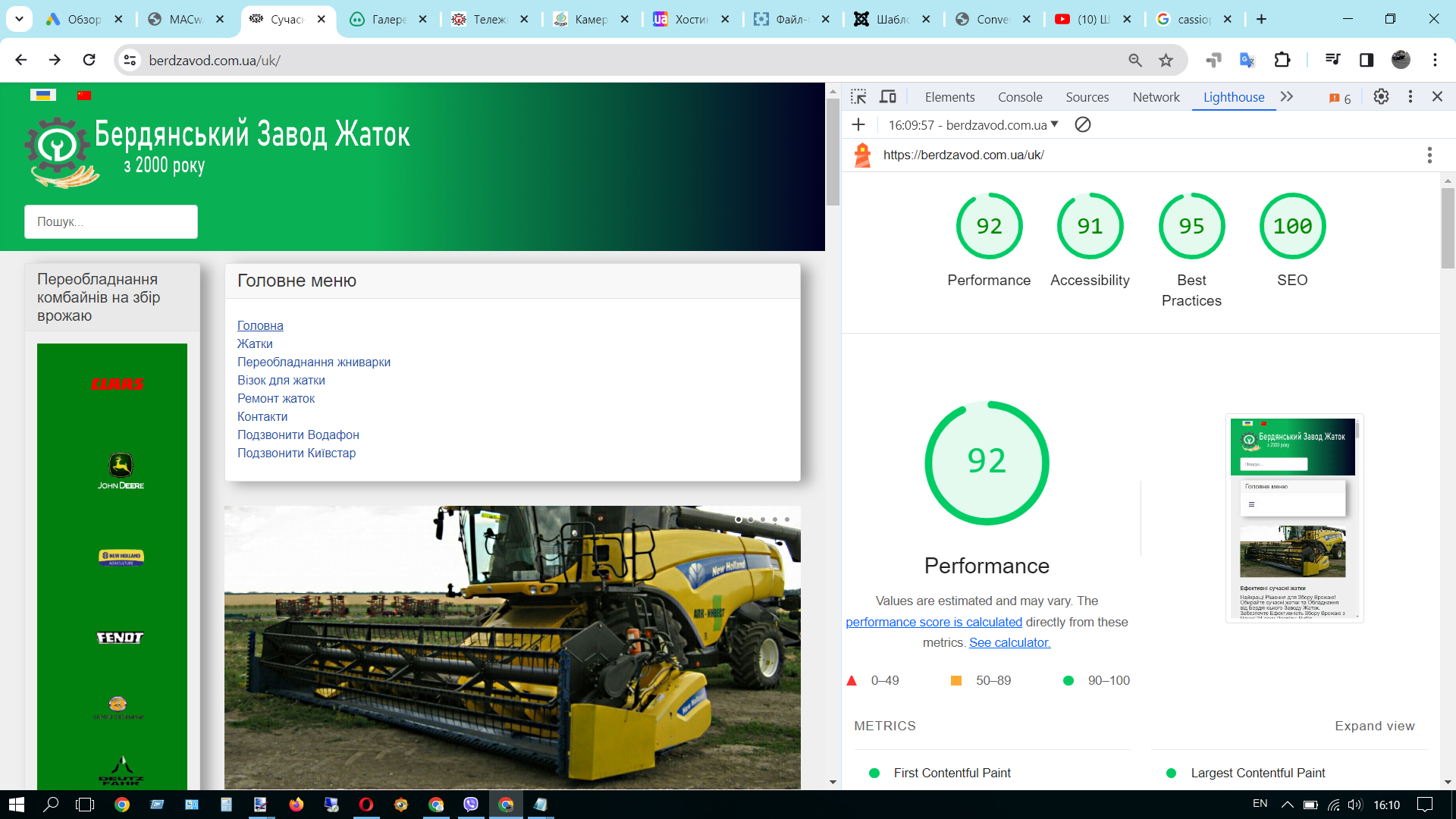Image resolution: width=1456 pixels, height=819 pixels.
Task: Open DevTools customize menu dots
Action: 1410,97
